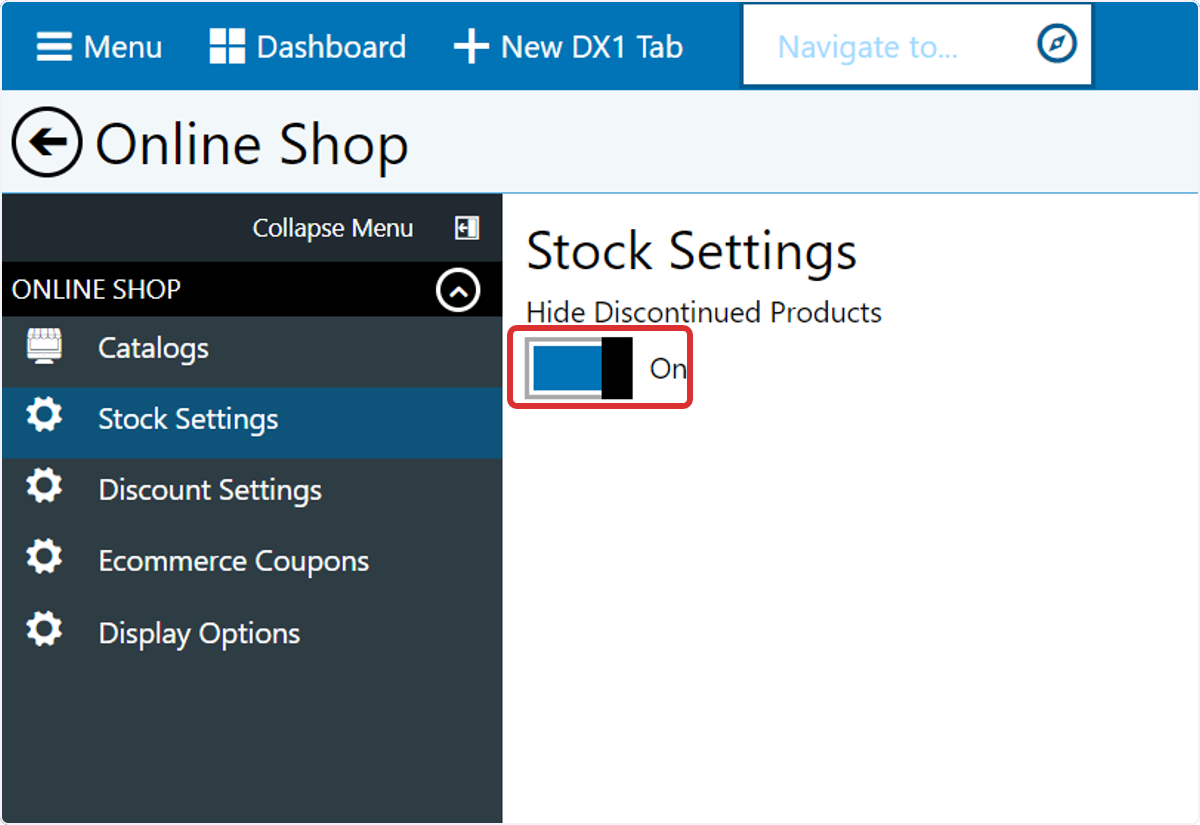1200x825 pixels.
Task: Open Discount Settings in the sidebar
Action: coord(252,491)
